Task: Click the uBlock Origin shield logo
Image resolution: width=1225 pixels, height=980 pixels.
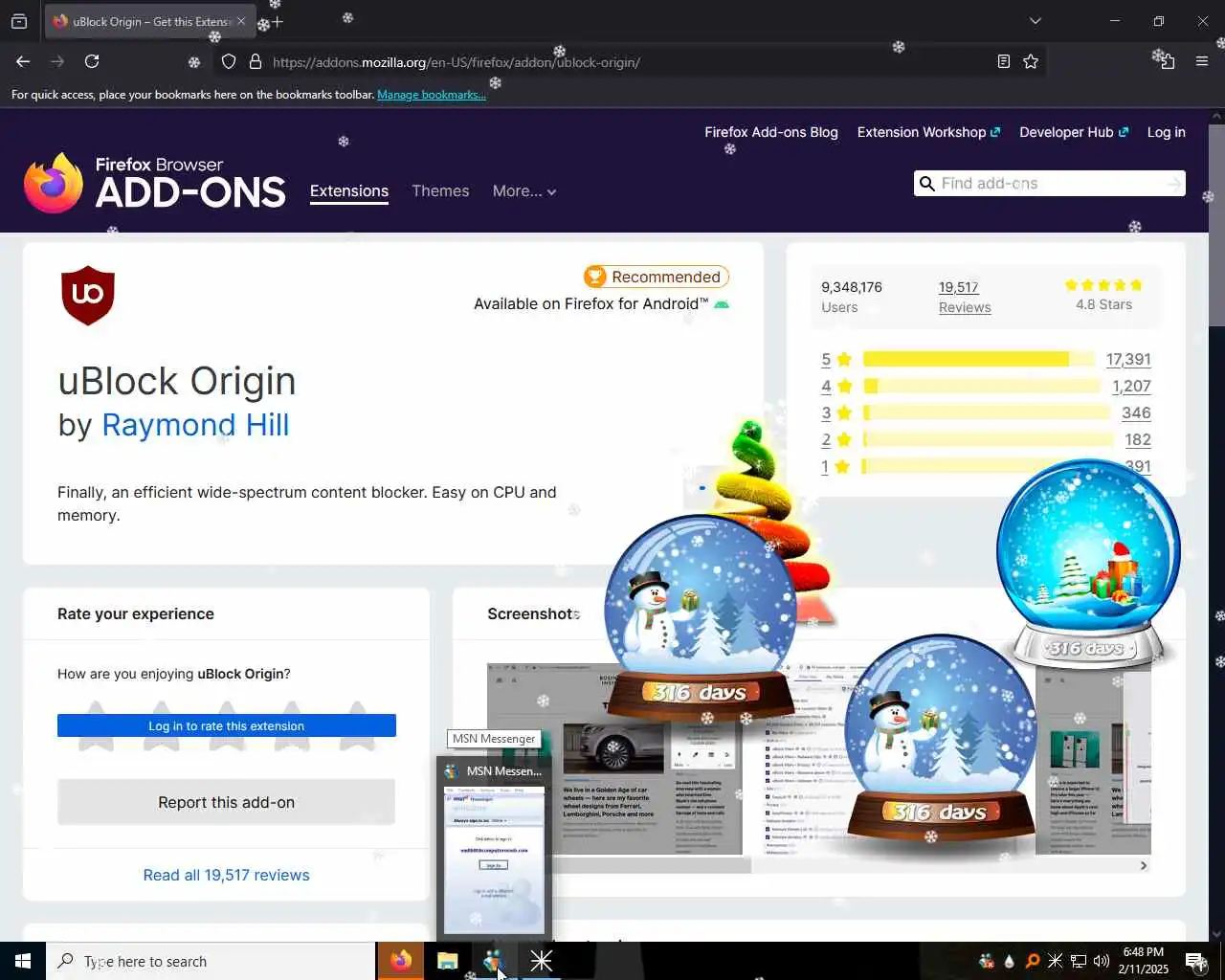Action: (x=88, y=296)
